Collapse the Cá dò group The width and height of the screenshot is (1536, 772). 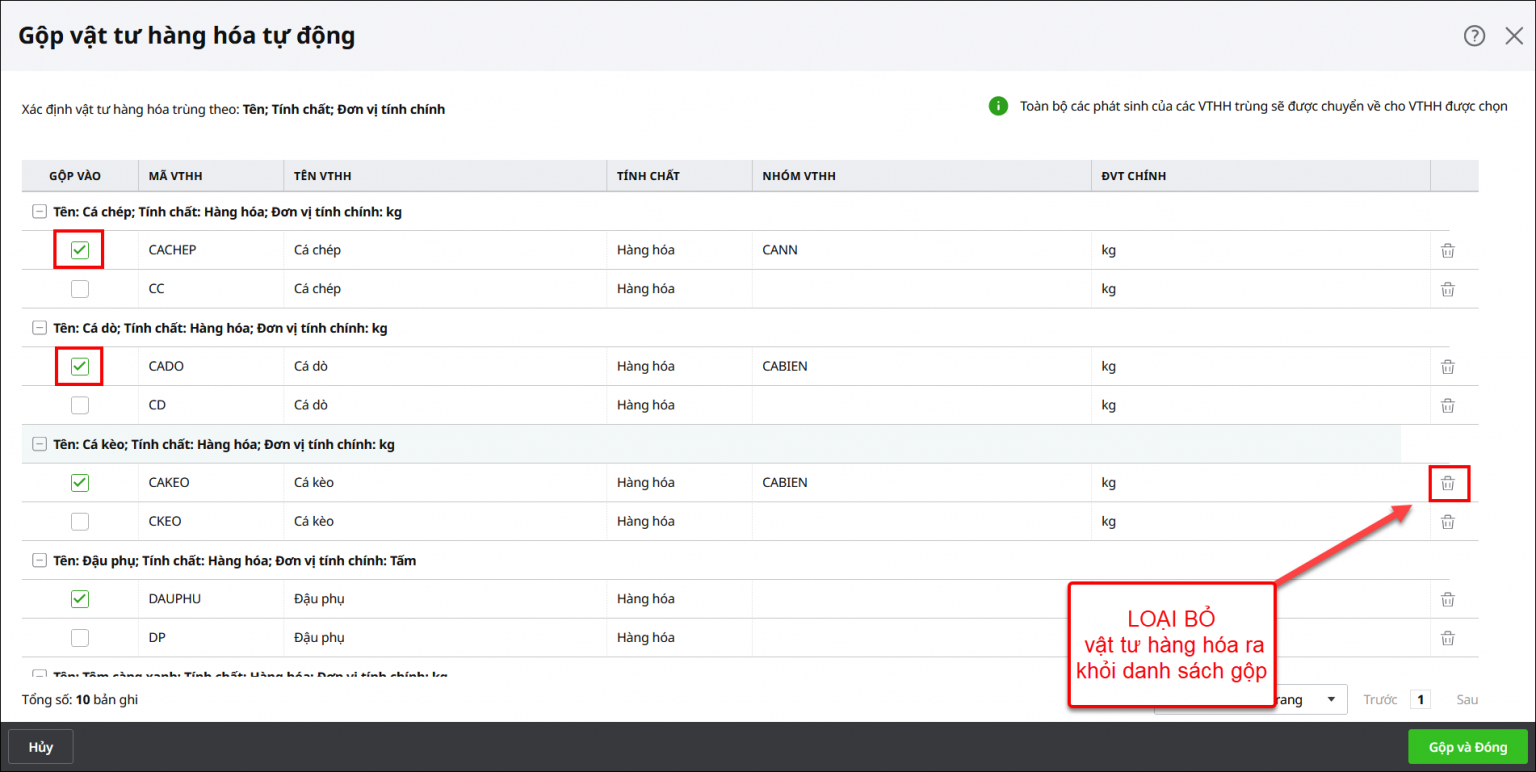39,328
